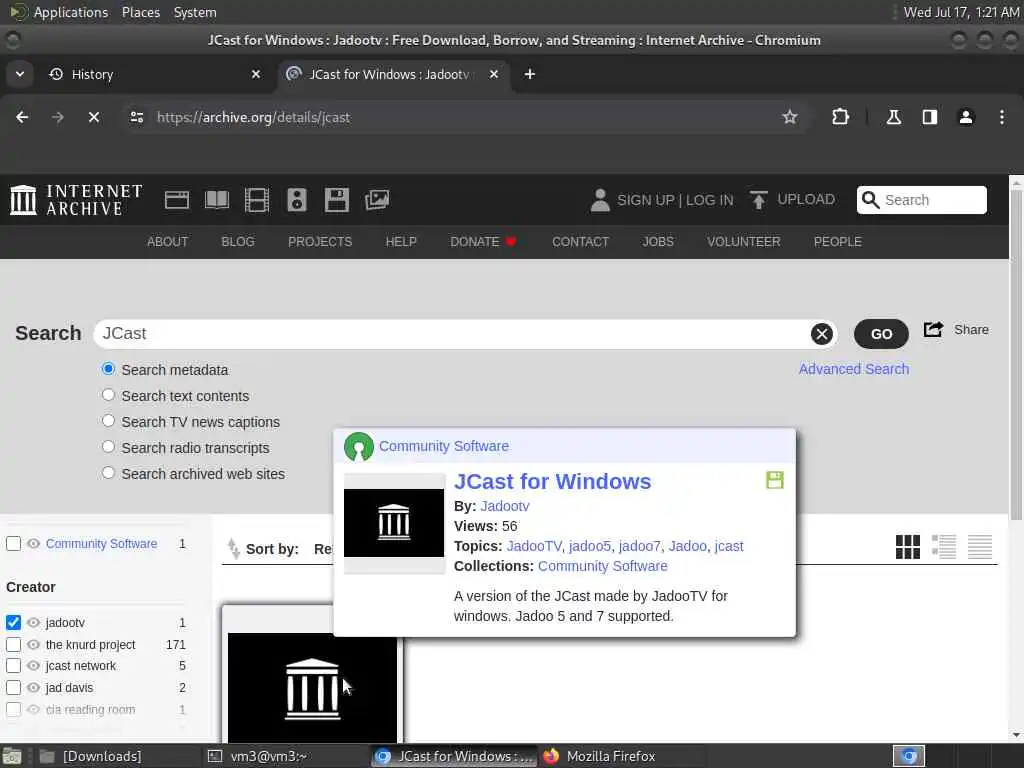
Task: Close the JCast for Windows tab
Action: 494,74
